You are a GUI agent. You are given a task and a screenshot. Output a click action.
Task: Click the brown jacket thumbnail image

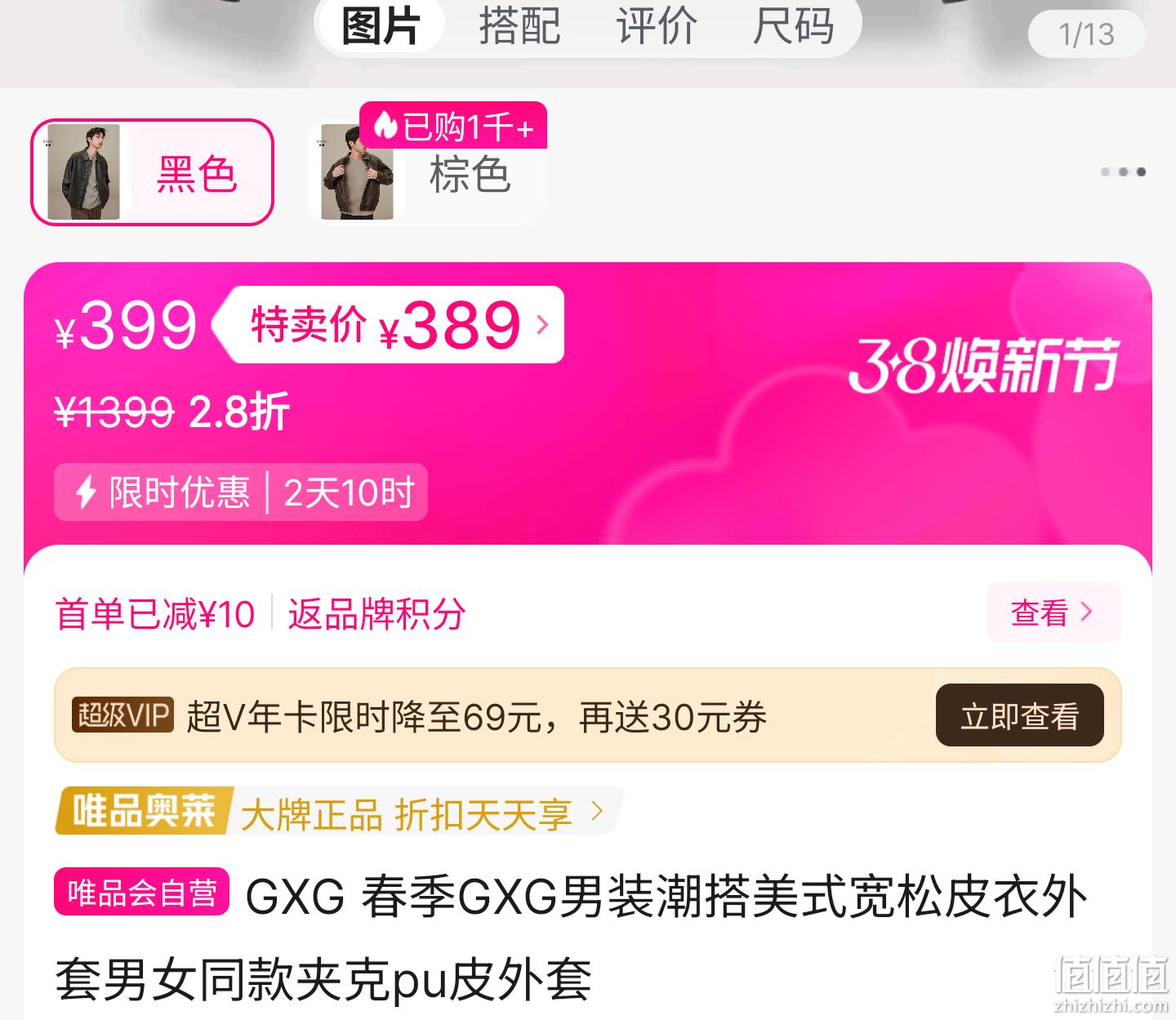tap(357, 172)
